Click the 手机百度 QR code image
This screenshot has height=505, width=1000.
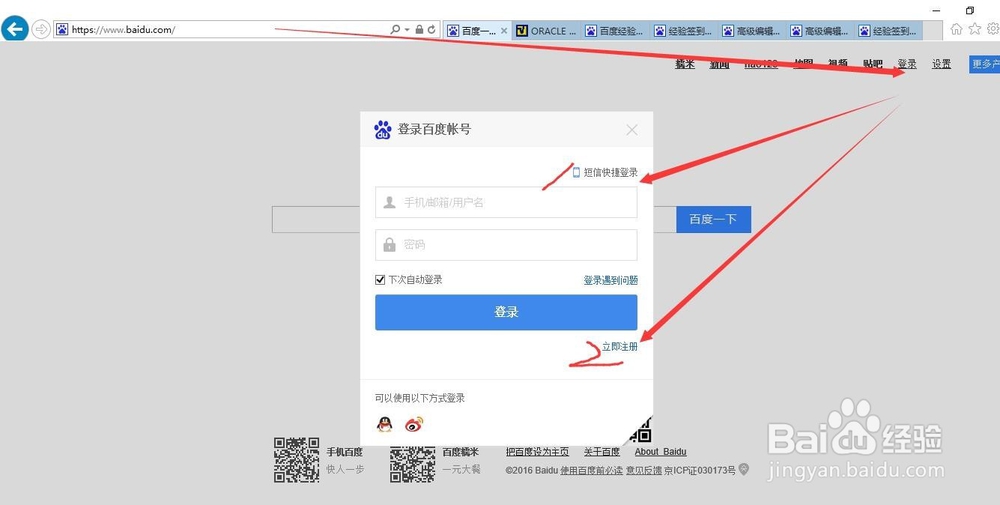(297, 460)
